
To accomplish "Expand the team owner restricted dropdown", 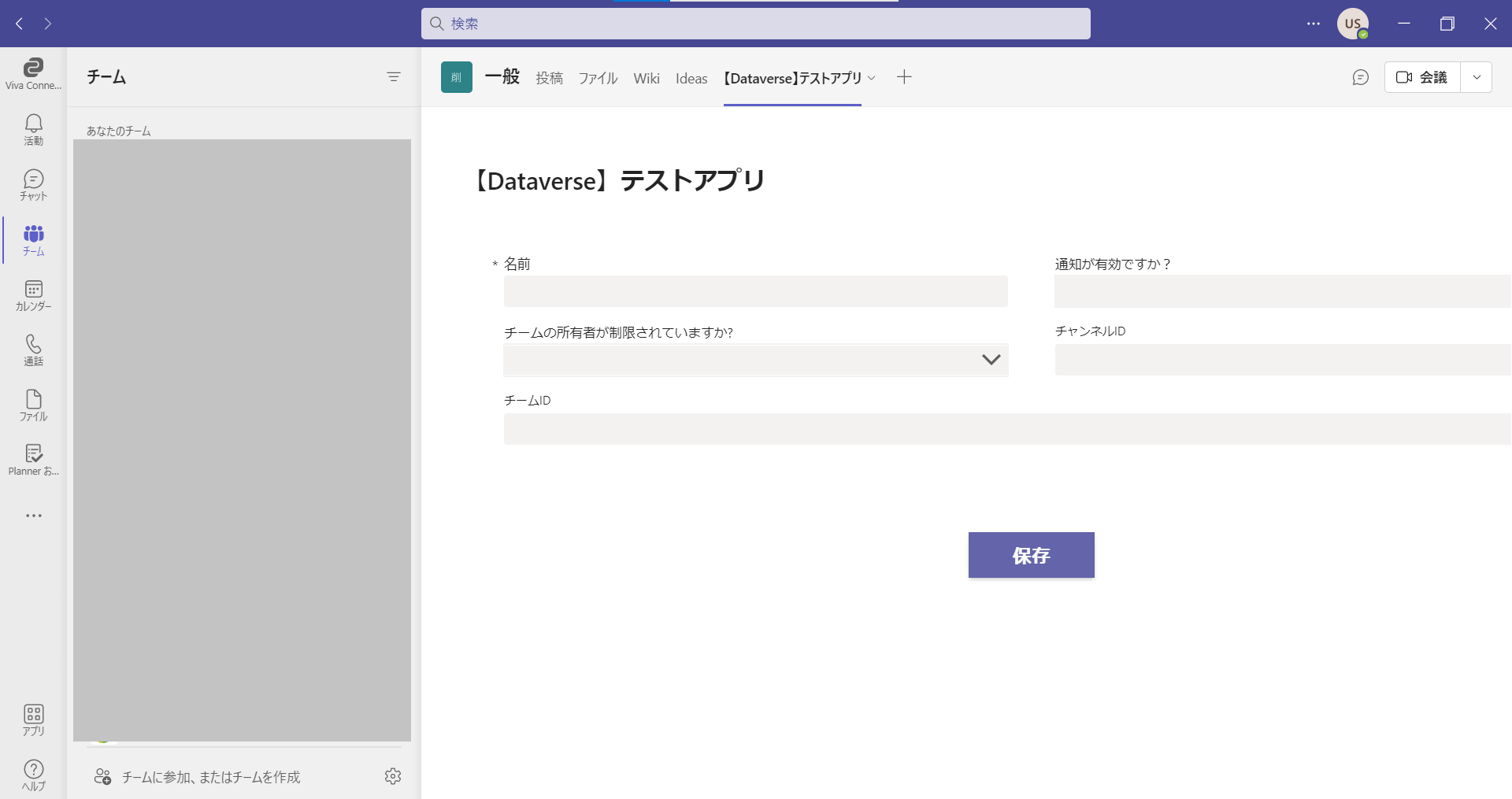I will [x=991, y=360].
